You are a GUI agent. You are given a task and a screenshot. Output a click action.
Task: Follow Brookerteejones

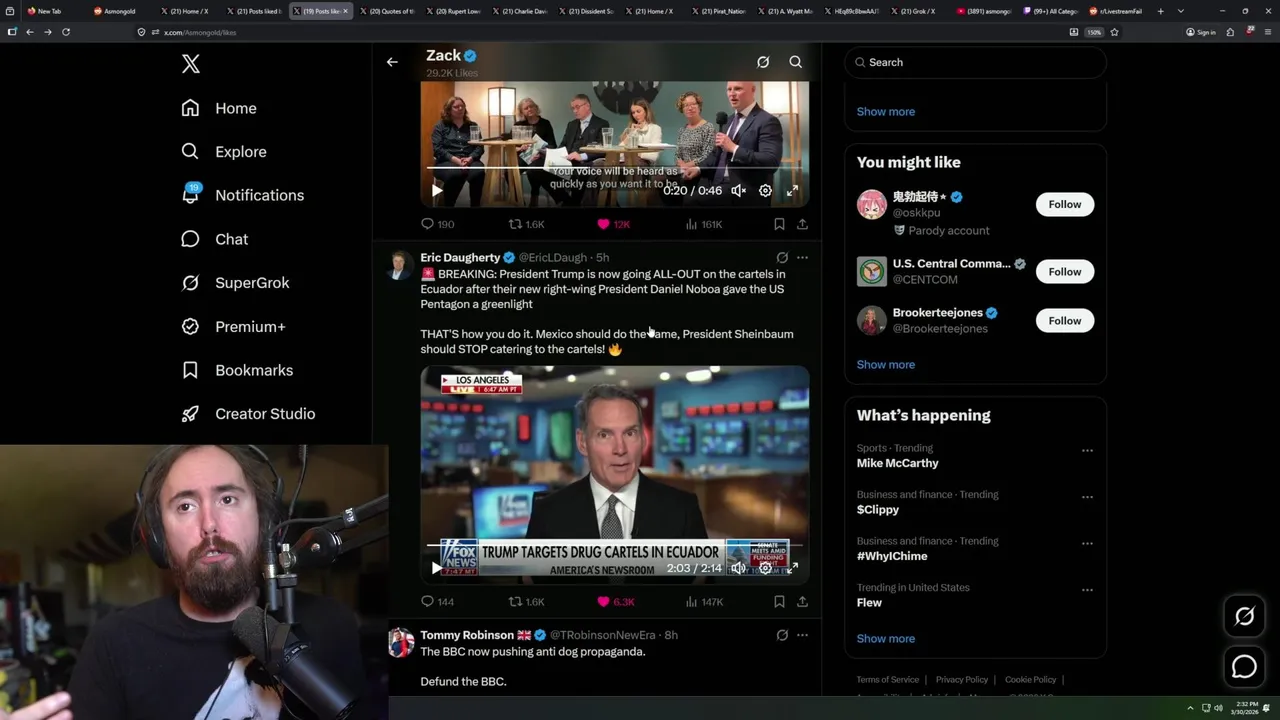pos(1065,321)
